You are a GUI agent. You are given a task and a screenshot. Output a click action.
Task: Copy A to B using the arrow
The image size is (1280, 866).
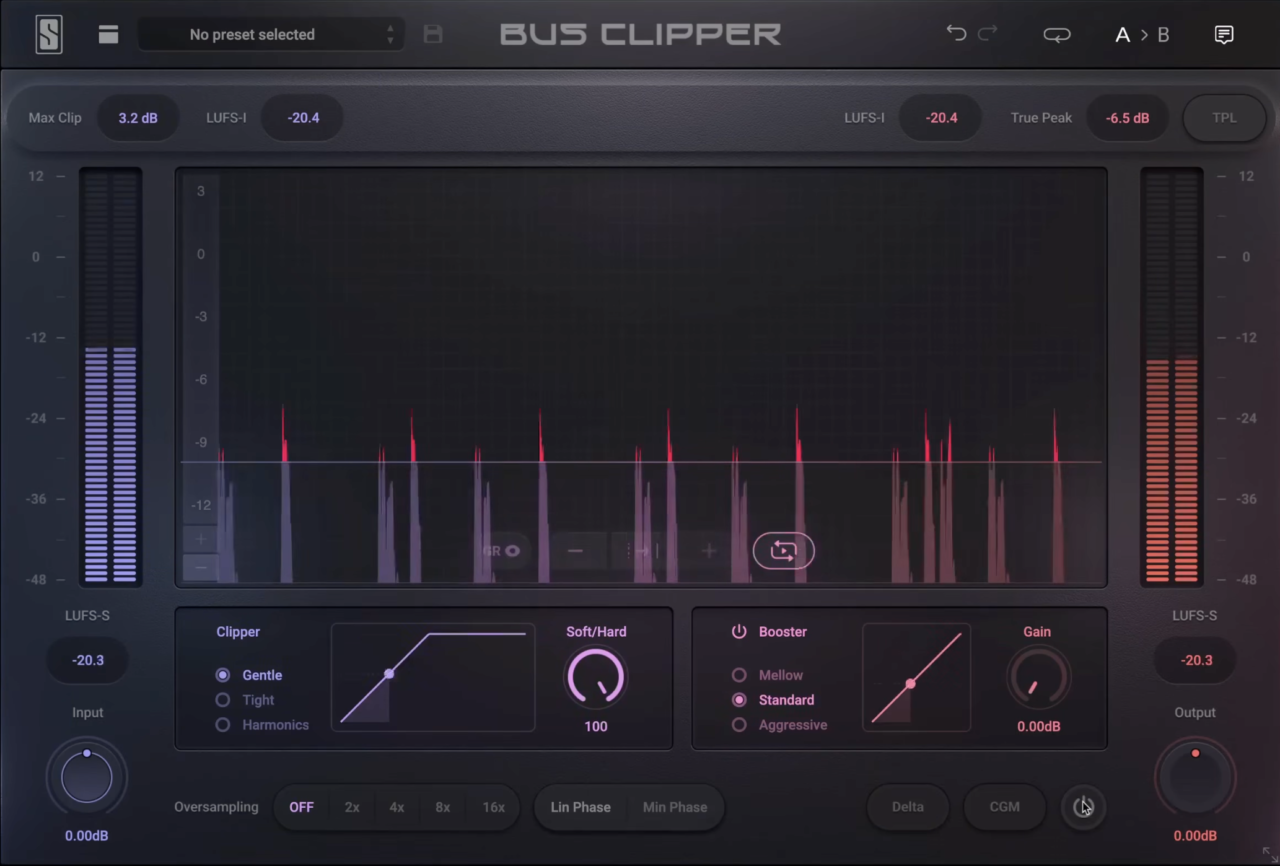pos(1143,35)
